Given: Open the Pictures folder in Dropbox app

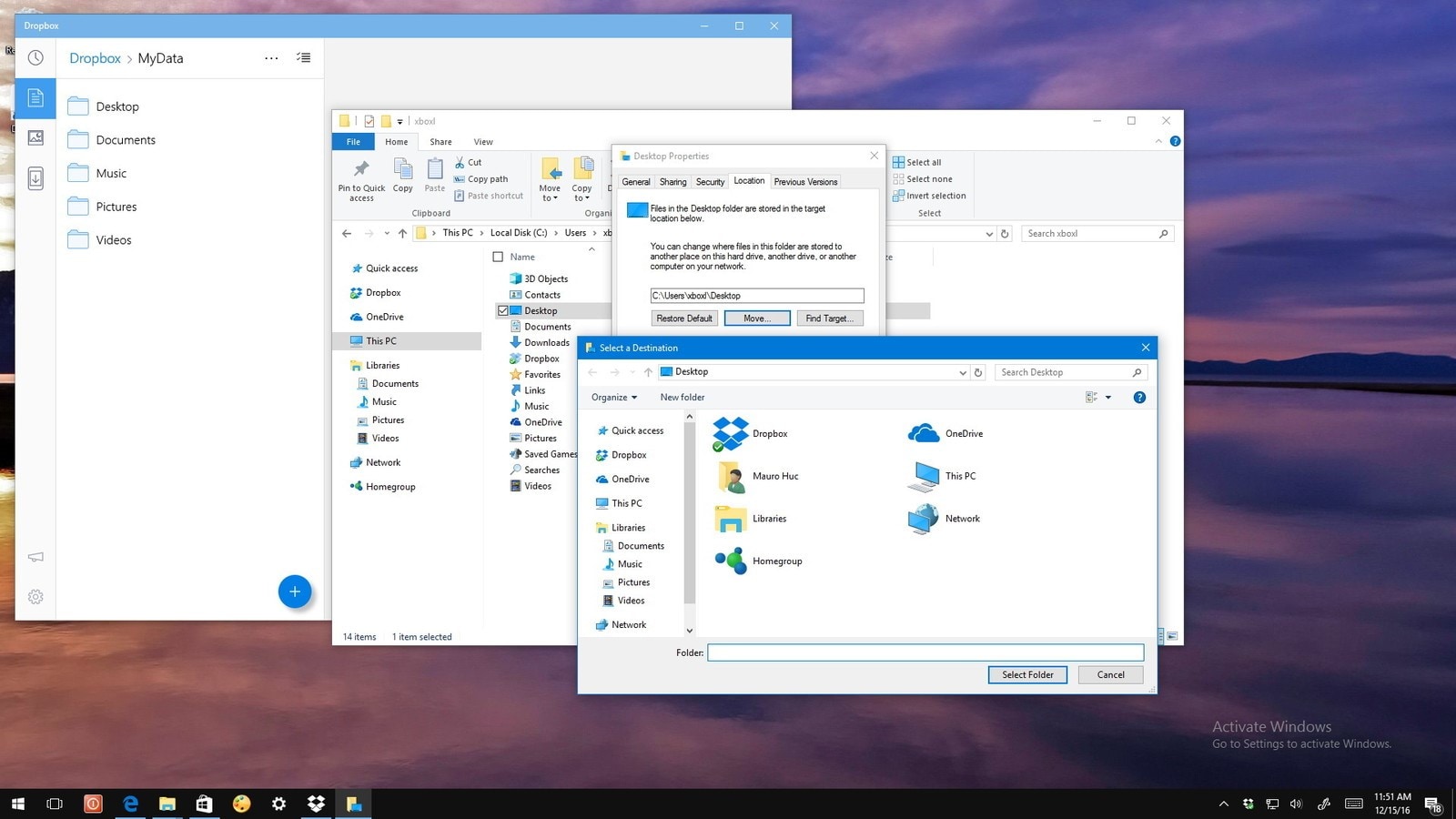Looking at the screenshot, I should coord(102,207).
